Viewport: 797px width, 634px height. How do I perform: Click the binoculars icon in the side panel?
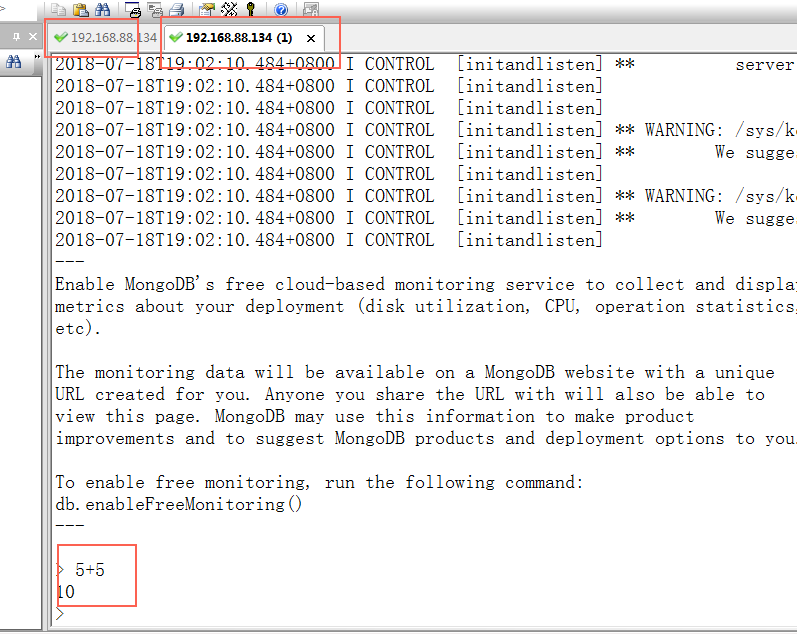coord(14,62)
